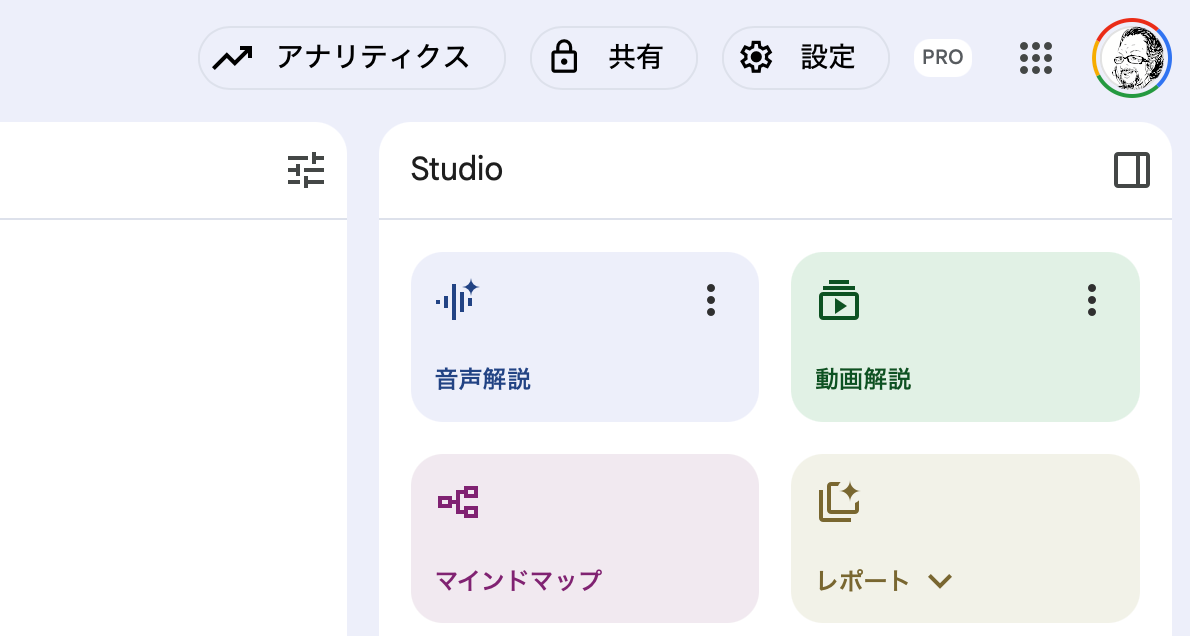Open the Google apps grid icon
Screen dimensions: 1190x636
1036,58
